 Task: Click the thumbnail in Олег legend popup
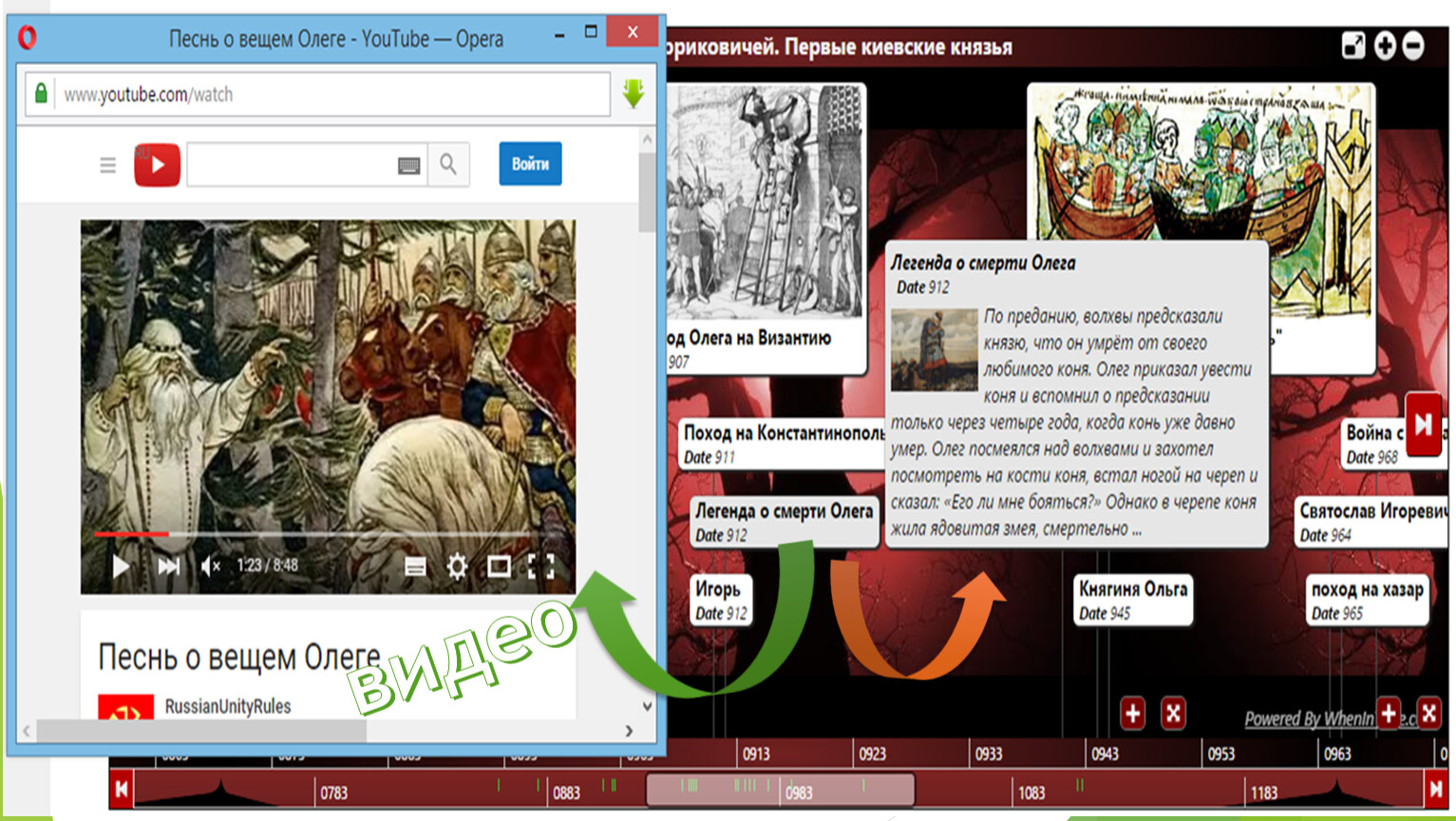point(935,349)
